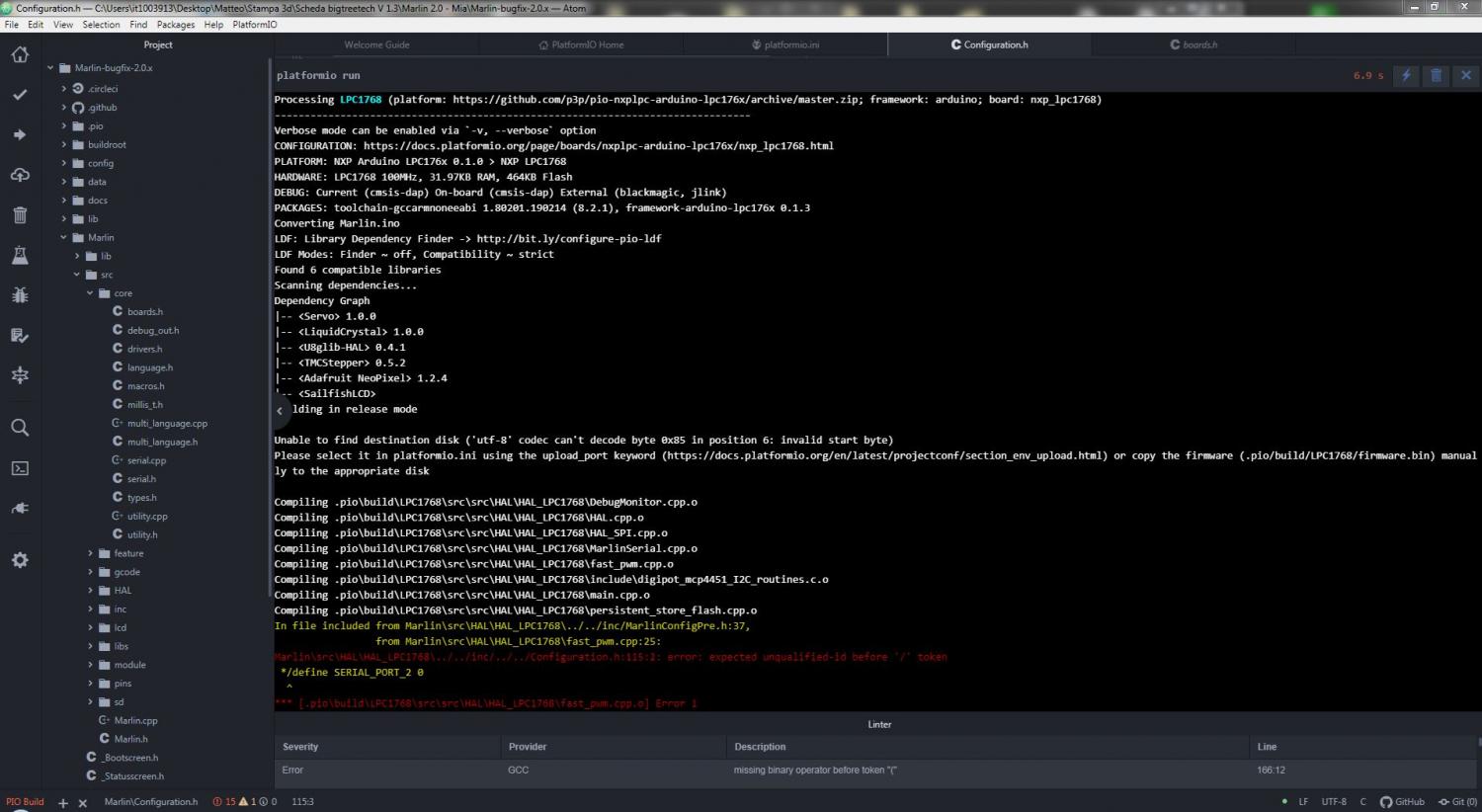Close the platformio run panel
Viewport: 1482px width, 812px height.
tap(1466, 75)
